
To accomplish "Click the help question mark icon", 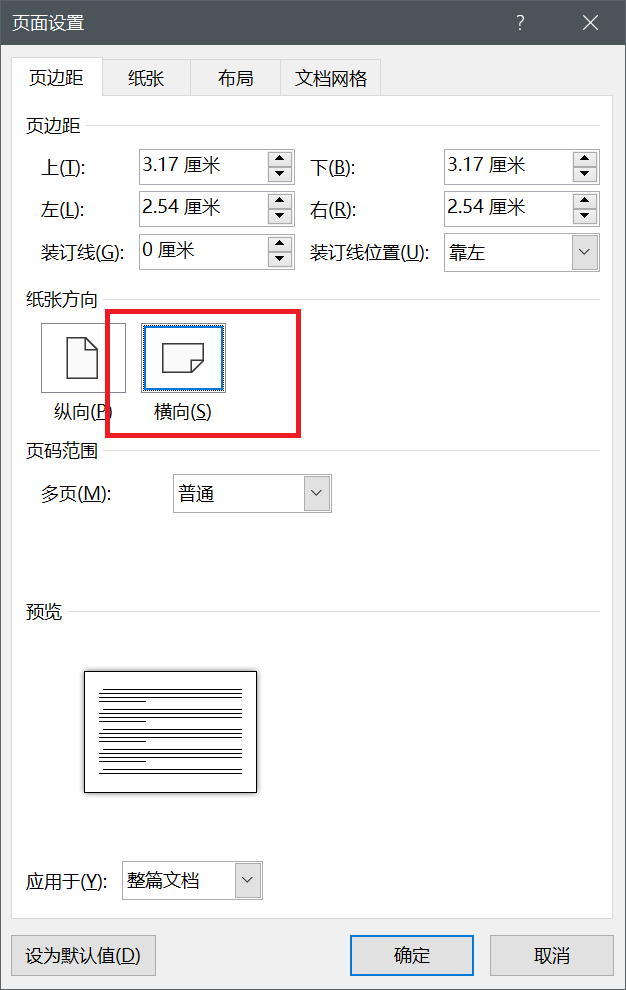I will [x=520, y=23].
